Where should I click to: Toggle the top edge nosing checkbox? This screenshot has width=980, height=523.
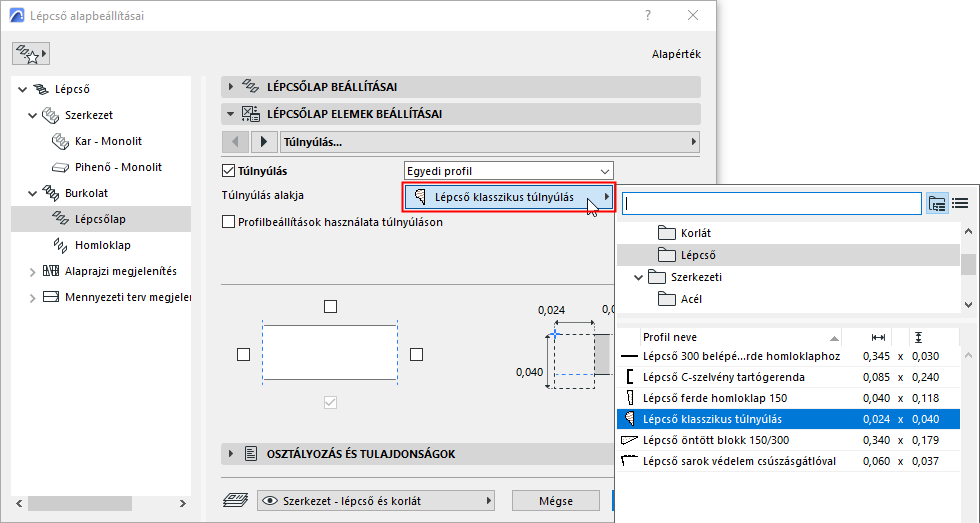tap(331, 307)
